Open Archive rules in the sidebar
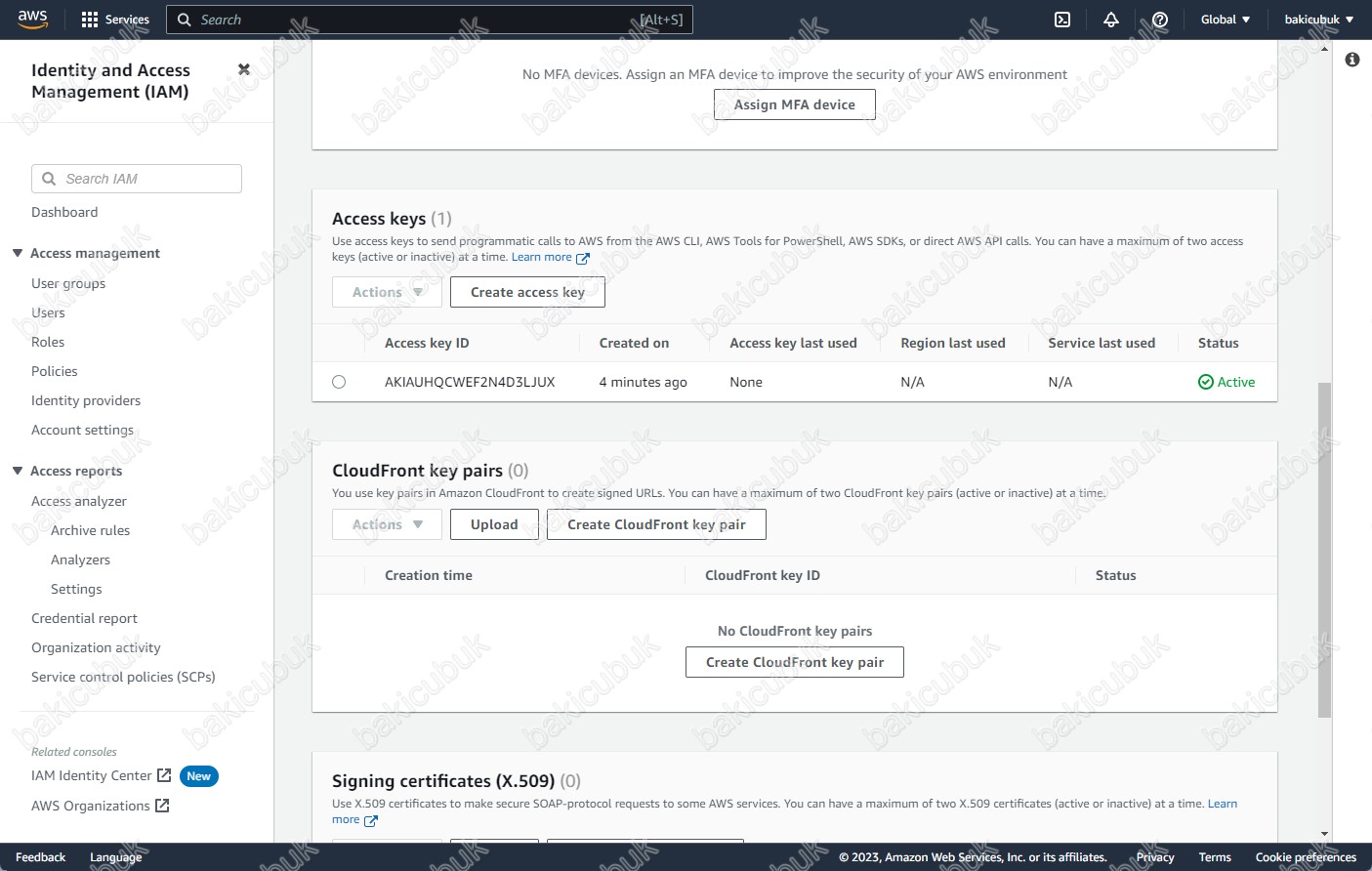 tap(90, 530)
